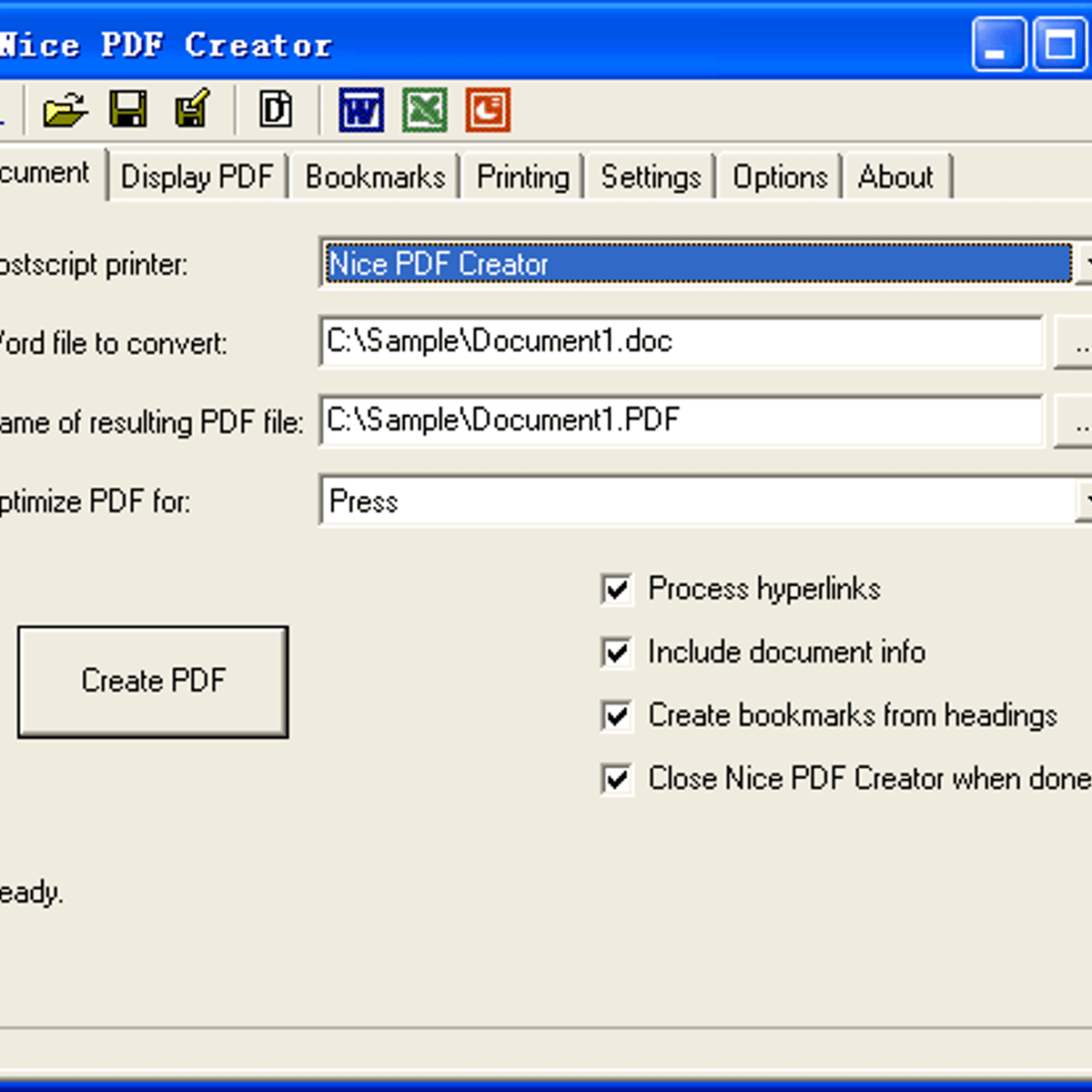The image size is (1092, 1092).
Task: Select the Word document mode icon
Action: click(361, 110)
